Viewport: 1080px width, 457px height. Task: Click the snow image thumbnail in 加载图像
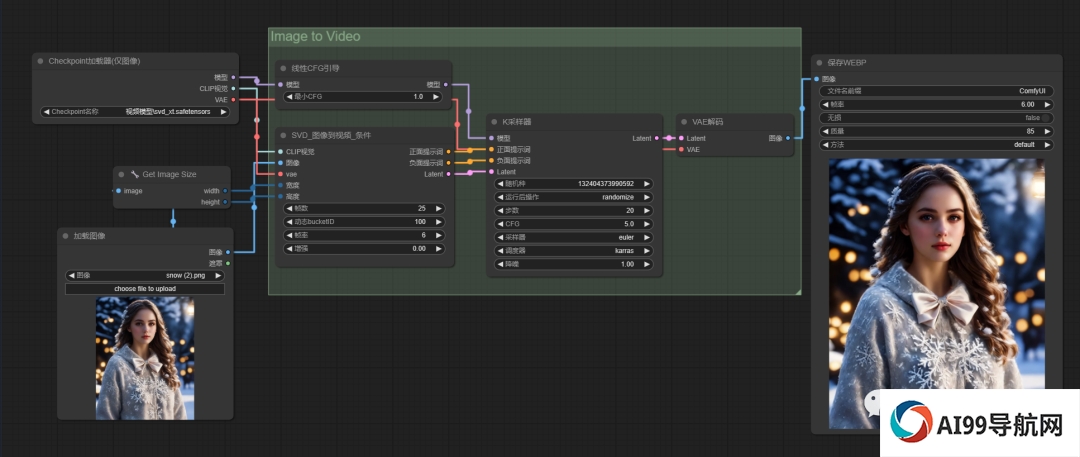click(145, 358)
